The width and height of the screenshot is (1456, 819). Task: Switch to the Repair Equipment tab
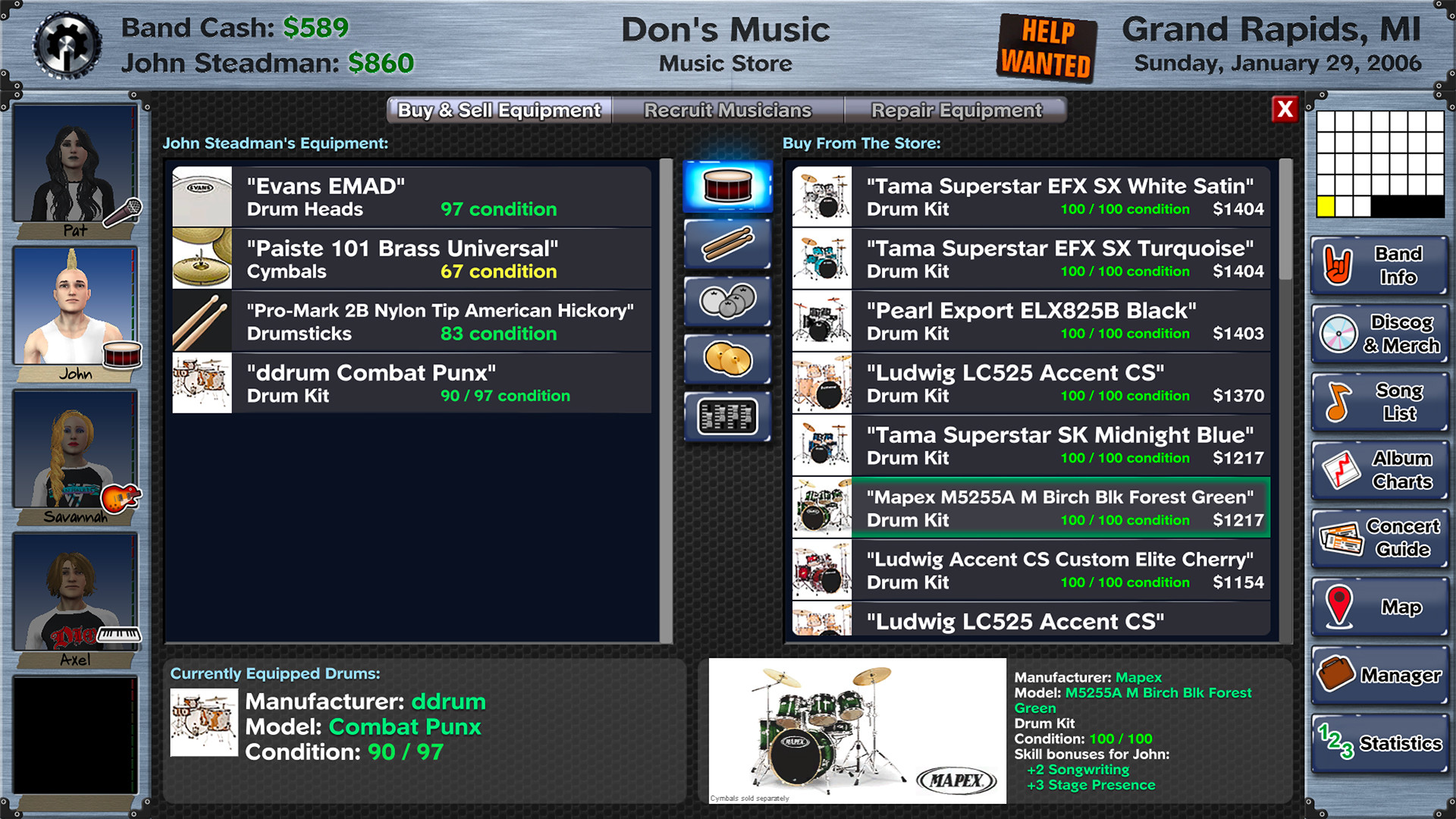tap(955, 111)
